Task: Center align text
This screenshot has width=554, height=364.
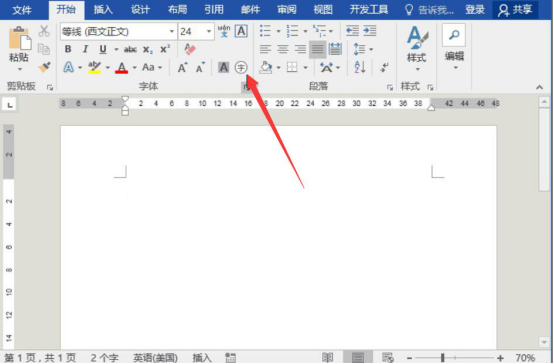Action: point(283,49)
